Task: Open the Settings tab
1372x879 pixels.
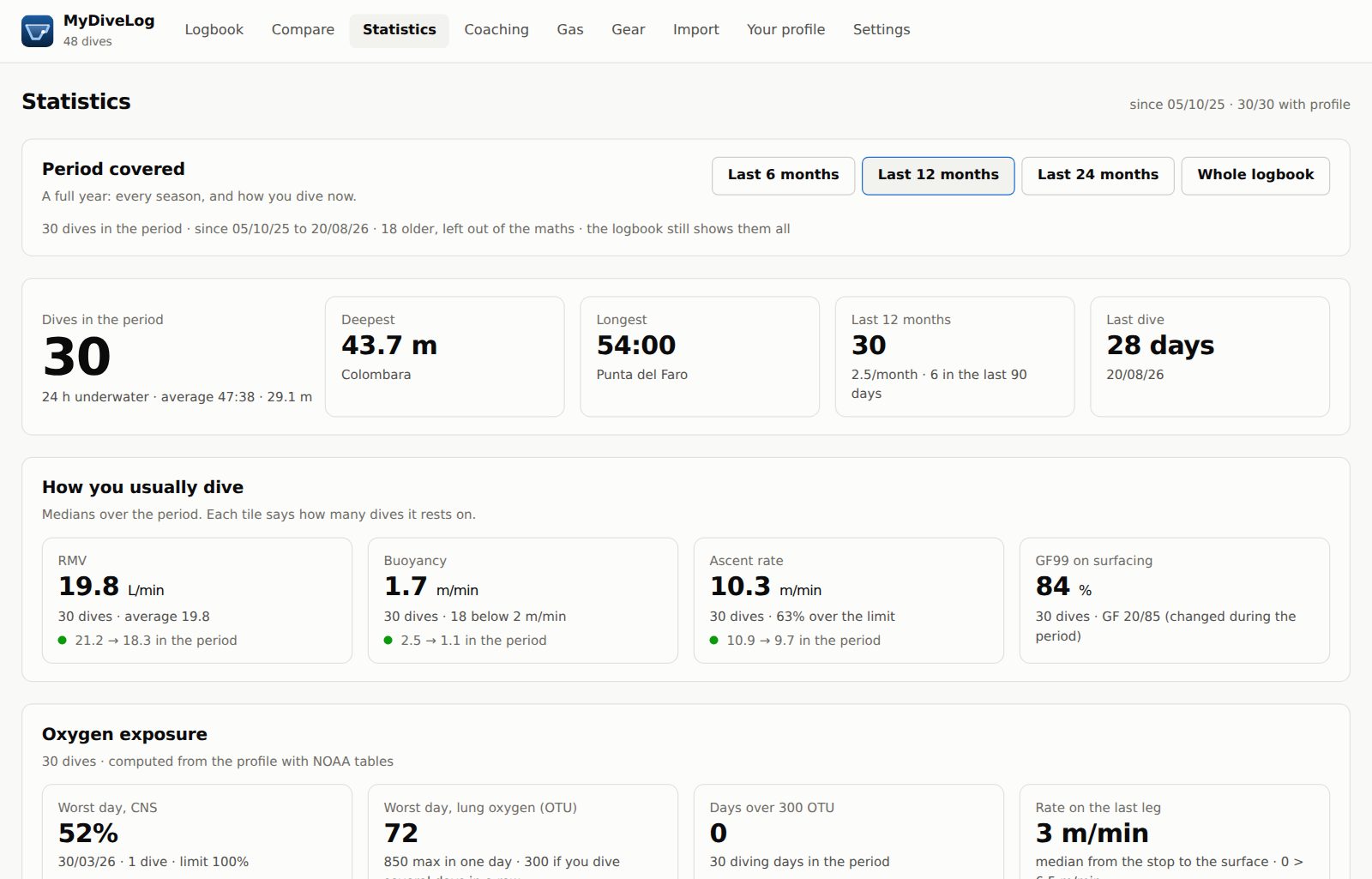Action: coord(882,30)
